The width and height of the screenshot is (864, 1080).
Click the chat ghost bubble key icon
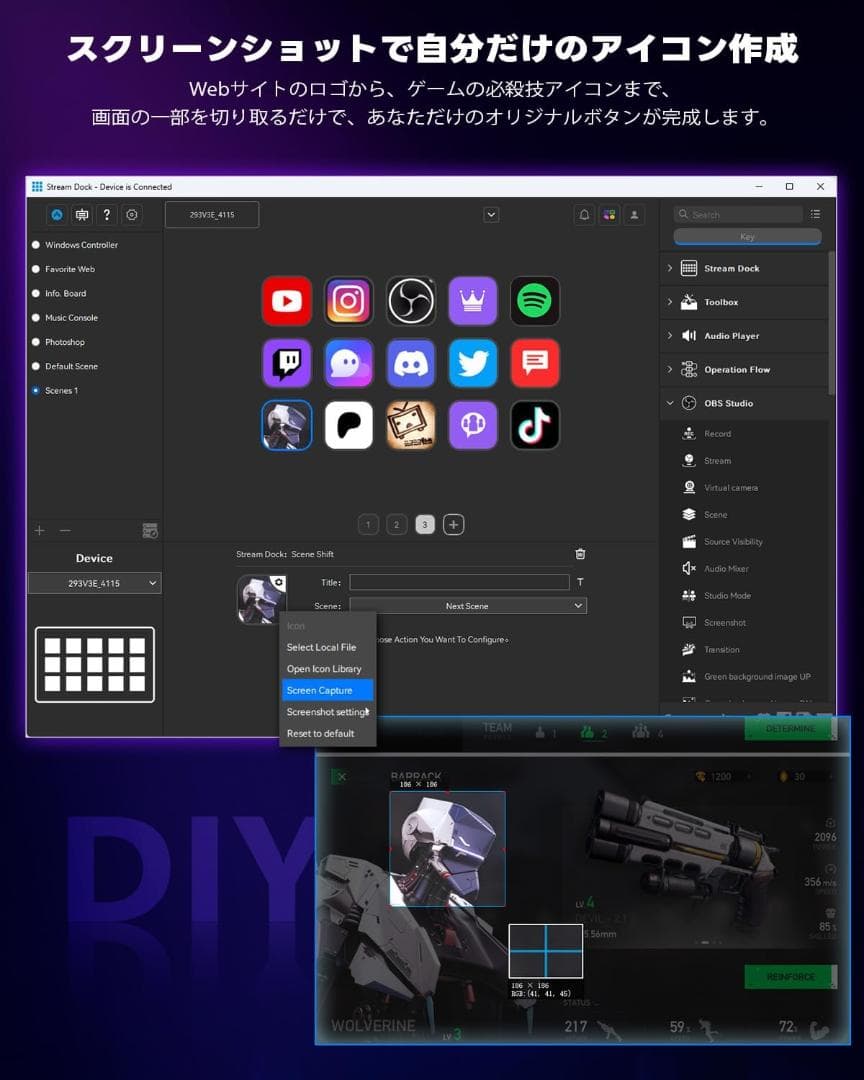click(x=349, y=363)
